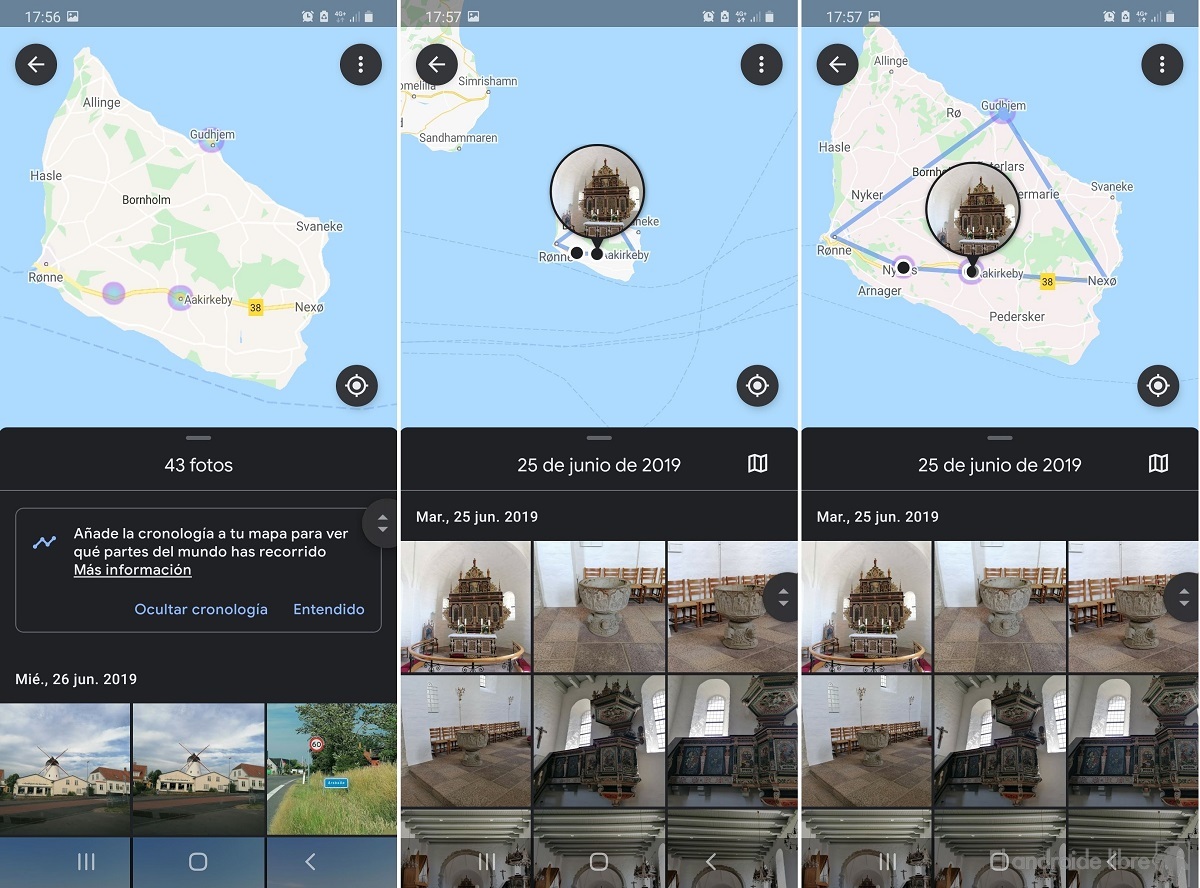Tap the heat spot between Rønne and Aakirkeby
The height and width of the screenshot is (888, 1200).
point(114,293)
